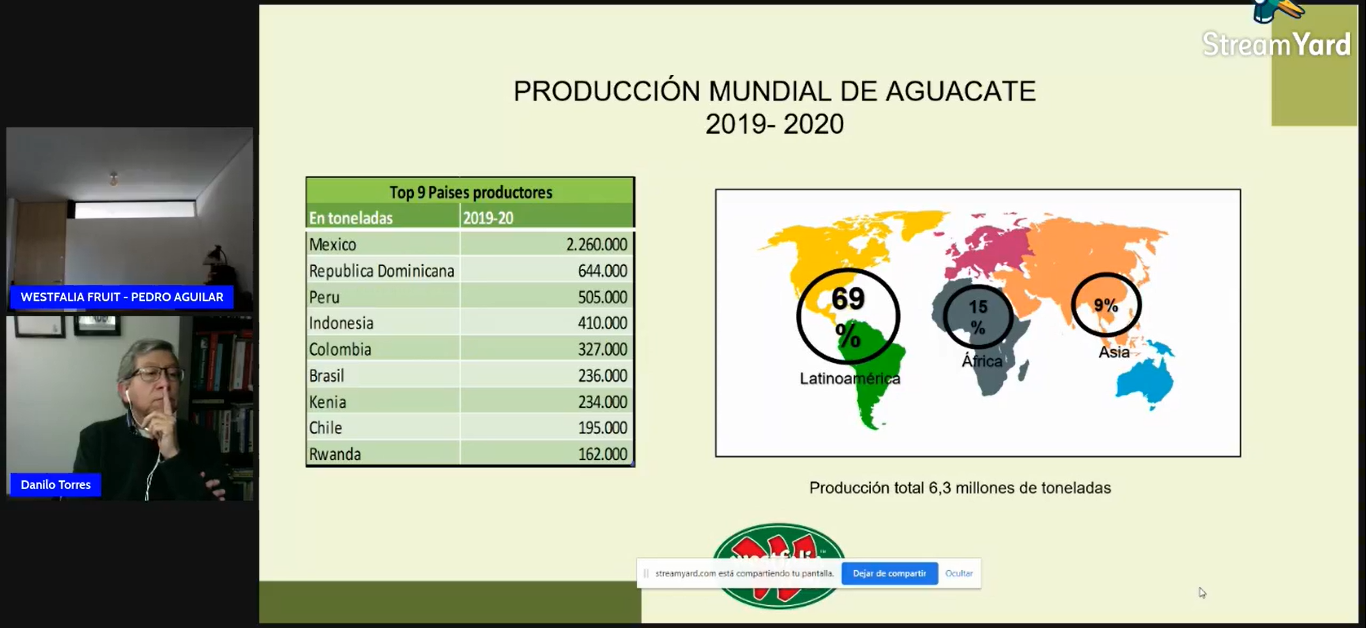The width and height of the screenshot is (1366, 628).
Task: Click the slide title 'Producción Mundial de Aguacate'
Action: pos(774,92)
